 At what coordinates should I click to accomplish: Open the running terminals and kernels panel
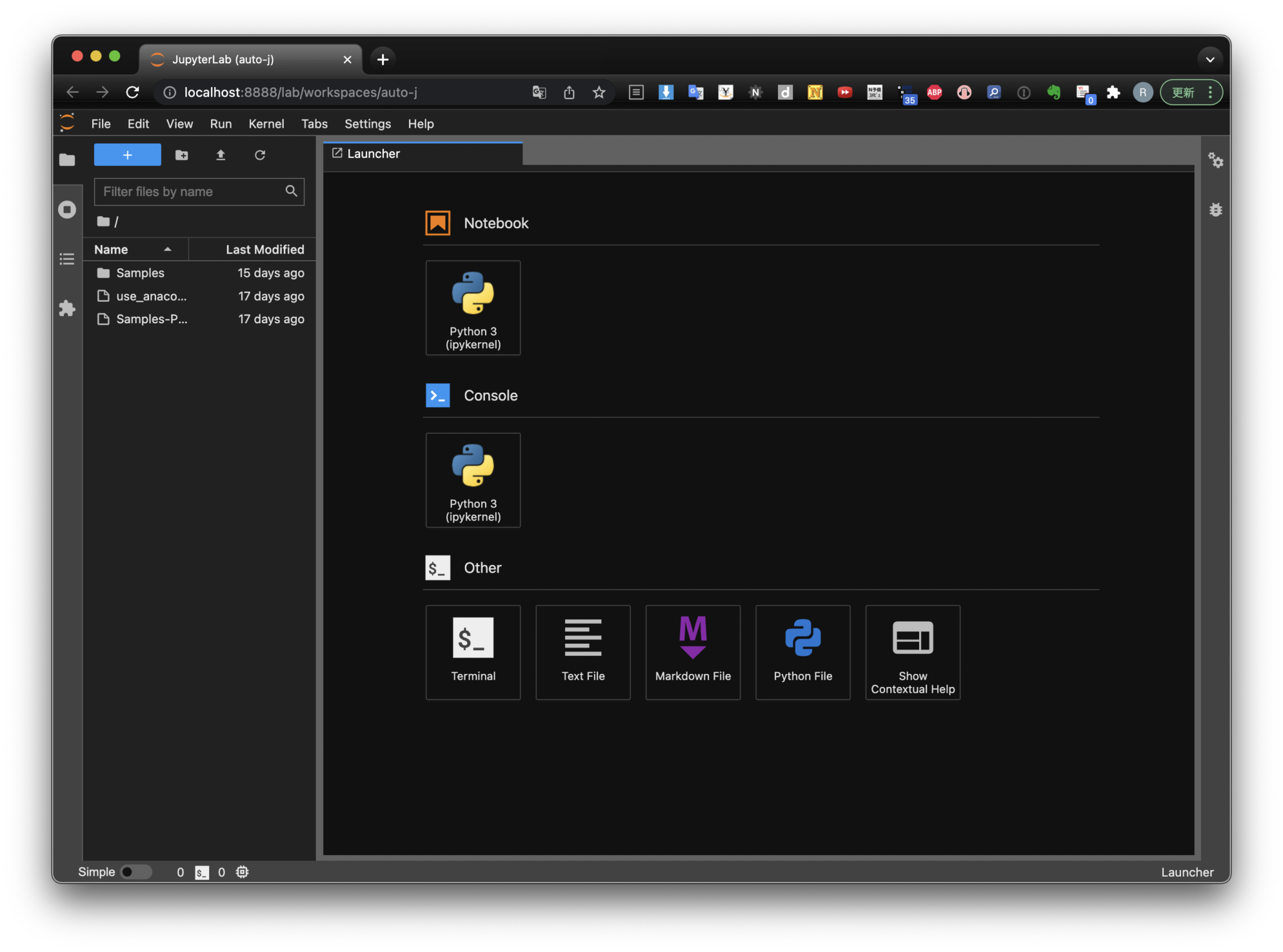[66, 209]
